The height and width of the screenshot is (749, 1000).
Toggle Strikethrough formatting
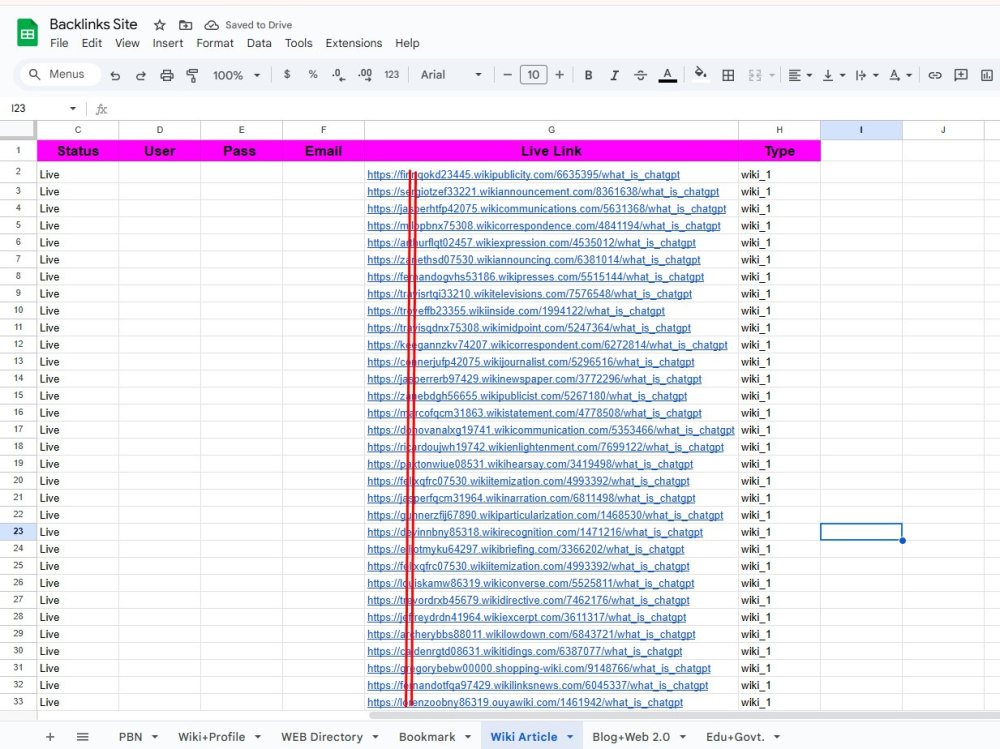pos(640,75)
